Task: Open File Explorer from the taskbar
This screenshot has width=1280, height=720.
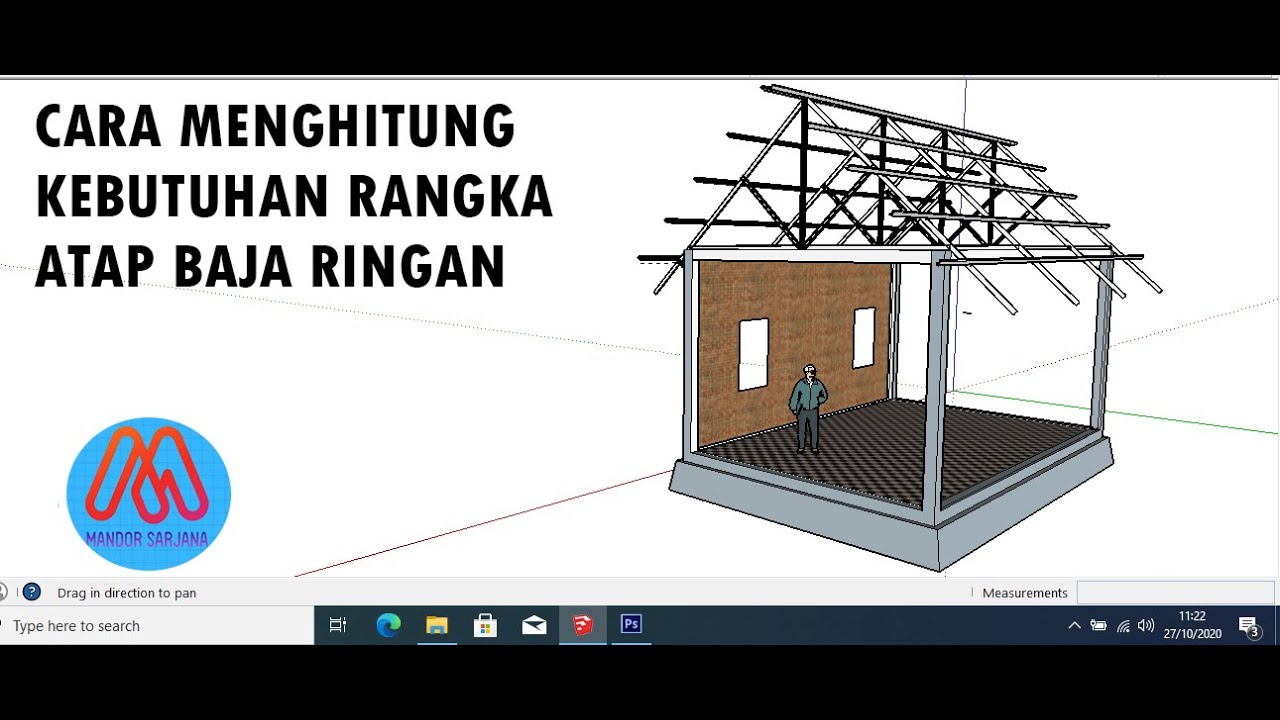Action: coord(436,625)
